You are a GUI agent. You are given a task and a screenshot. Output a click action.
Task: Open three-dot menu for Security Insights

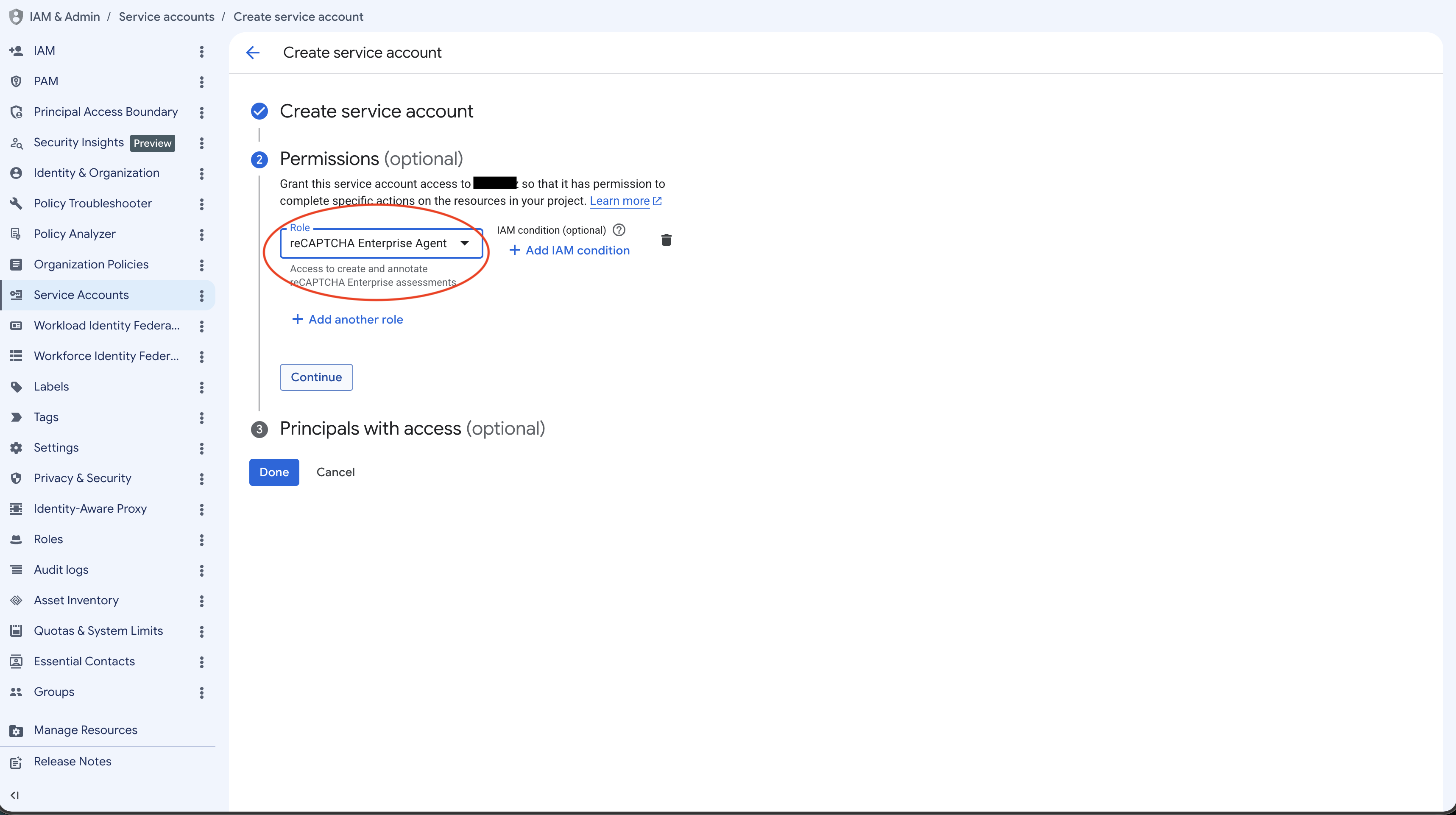click(202, 143)
